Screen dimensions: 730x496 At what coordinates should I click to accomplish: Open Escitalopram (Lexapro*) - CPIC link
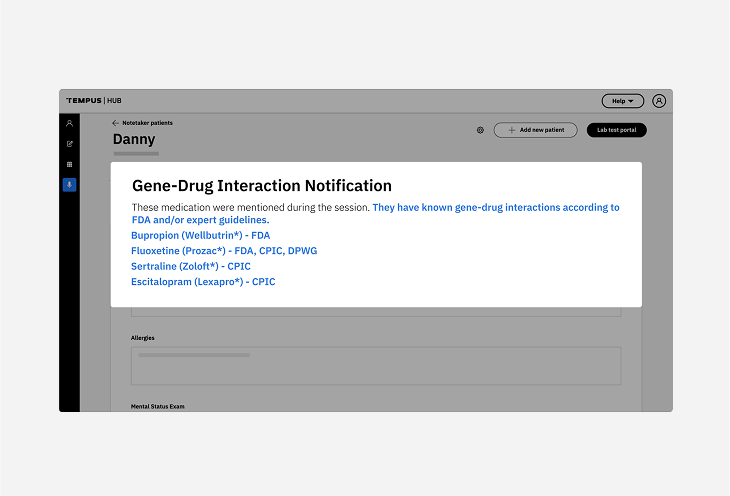click(x=203, y=282)
